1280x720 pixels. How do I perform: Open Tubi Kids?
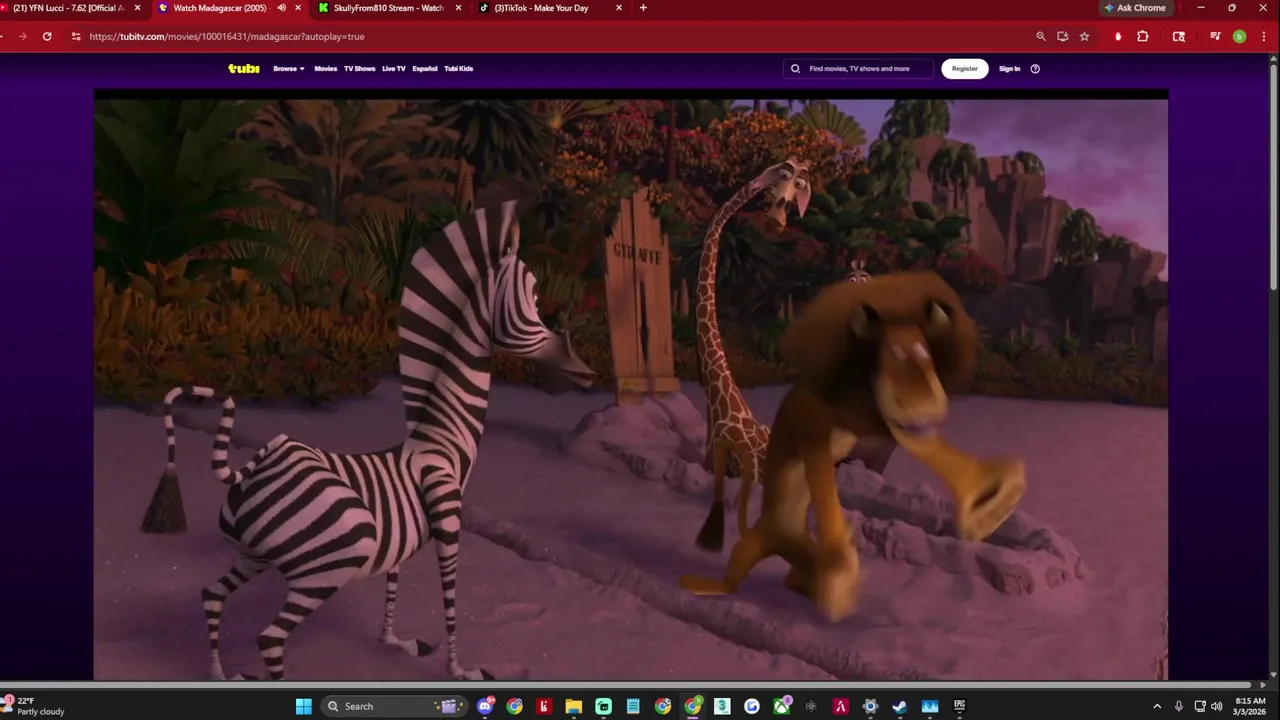click(459, 69)
